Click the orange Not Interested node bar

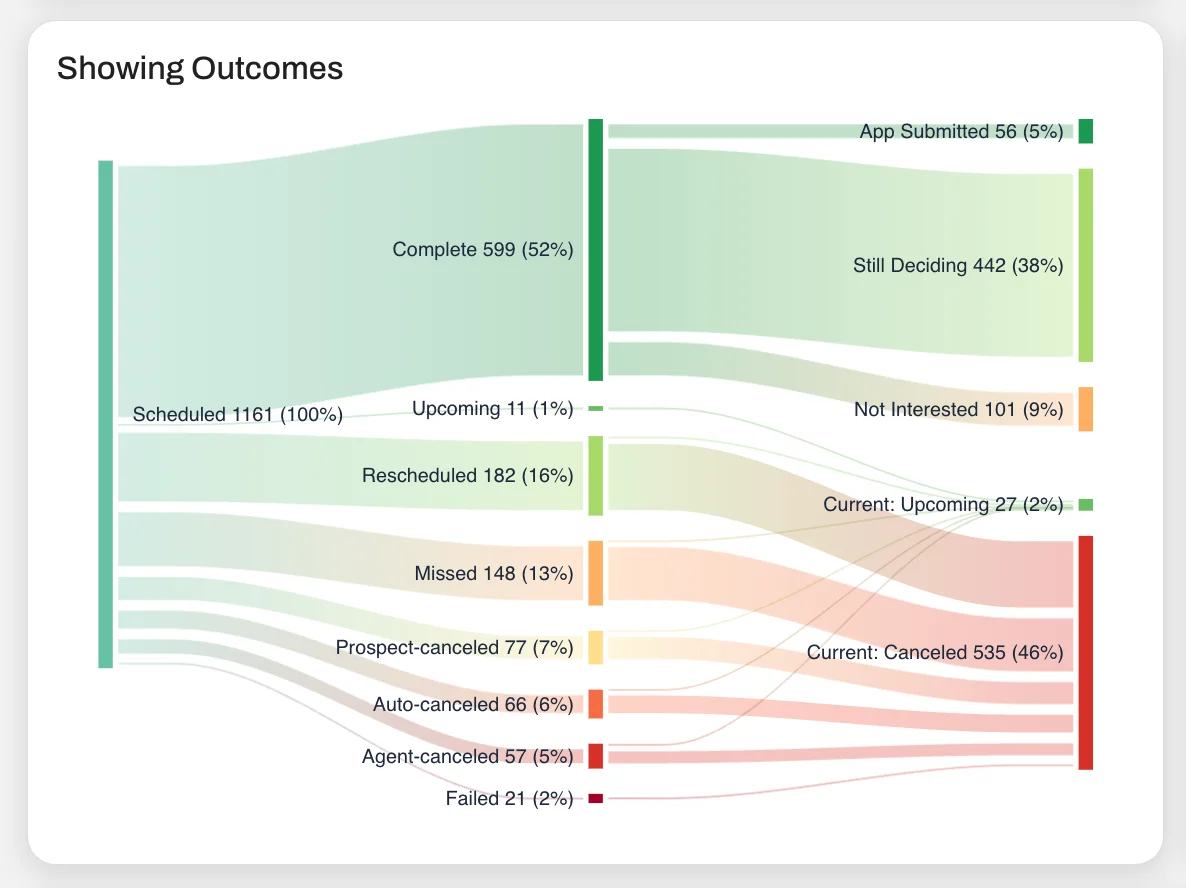pos(1085,409)
